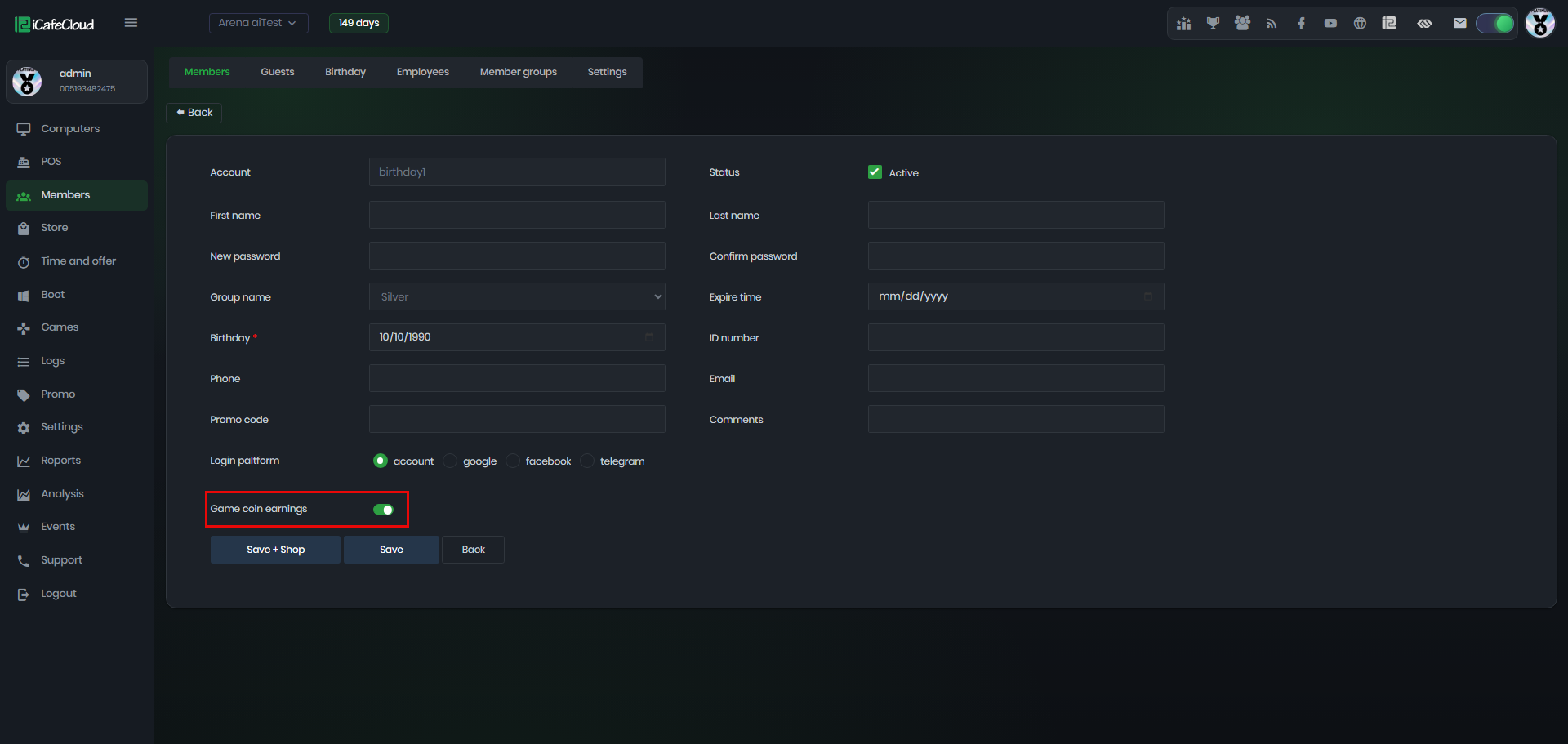Image resolution: width=1568 pixels, height=744 pixels.
Task: Open Computers in the sidebar
Action: [x=77, y=129]
